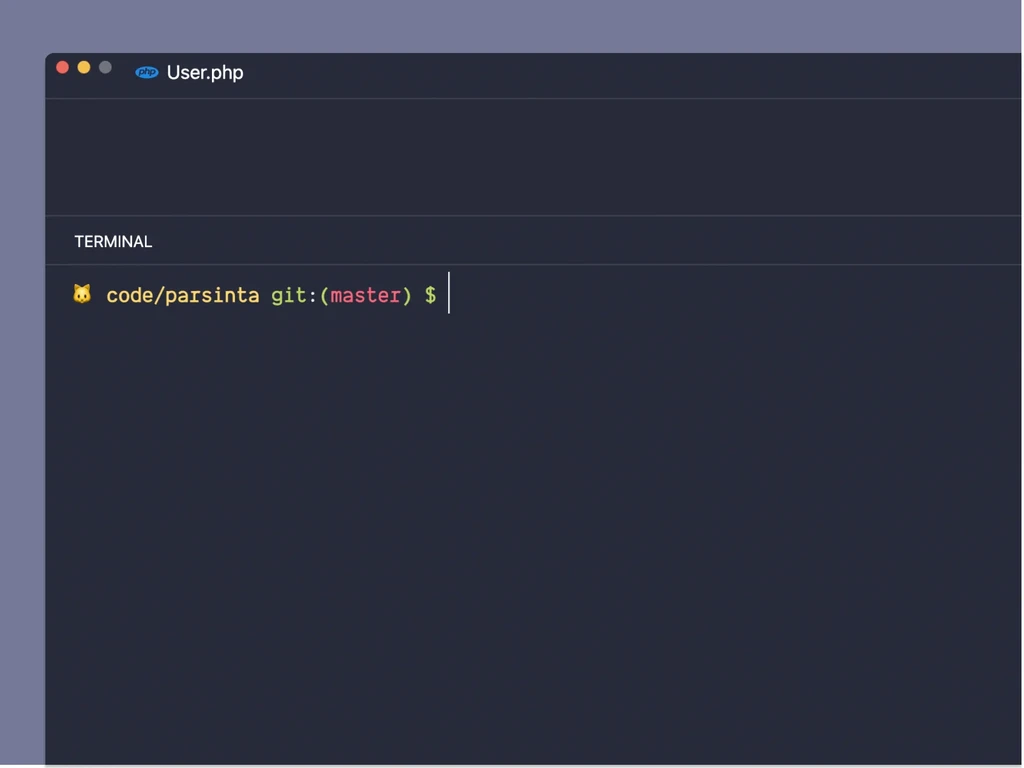Click the cat emoji in terminal prompt

click(82, 294)
